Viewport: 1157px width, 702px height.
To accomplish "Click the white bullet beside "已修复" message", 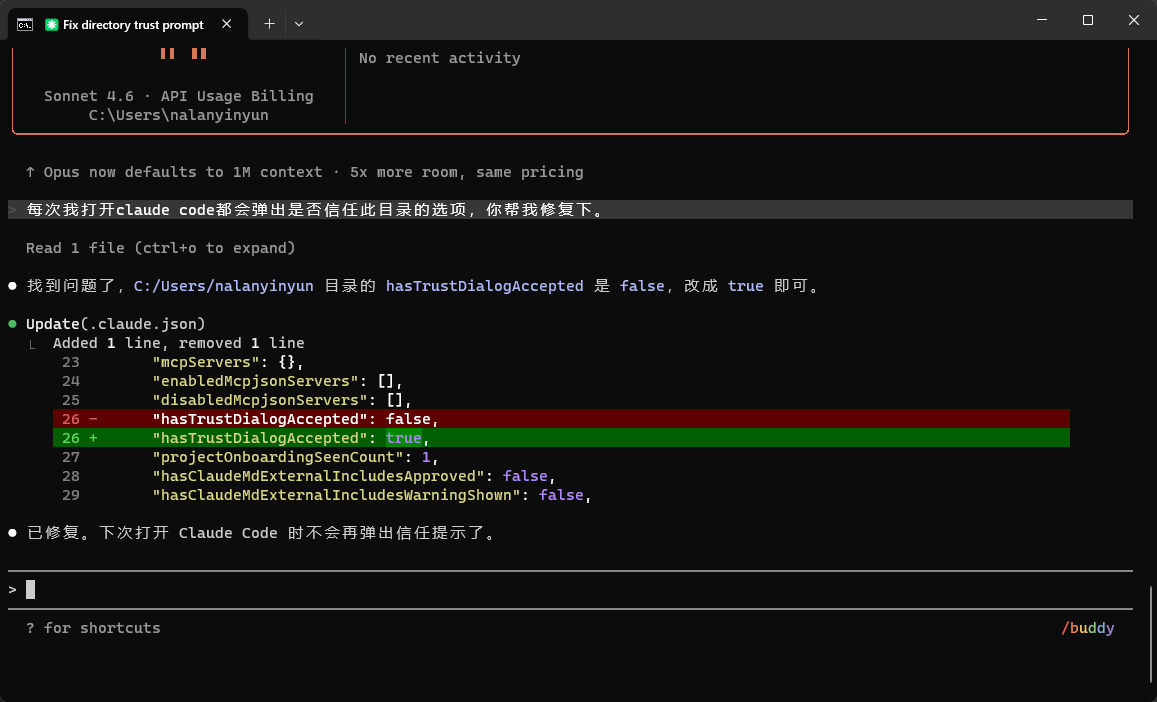I will (x=13, y=533).
